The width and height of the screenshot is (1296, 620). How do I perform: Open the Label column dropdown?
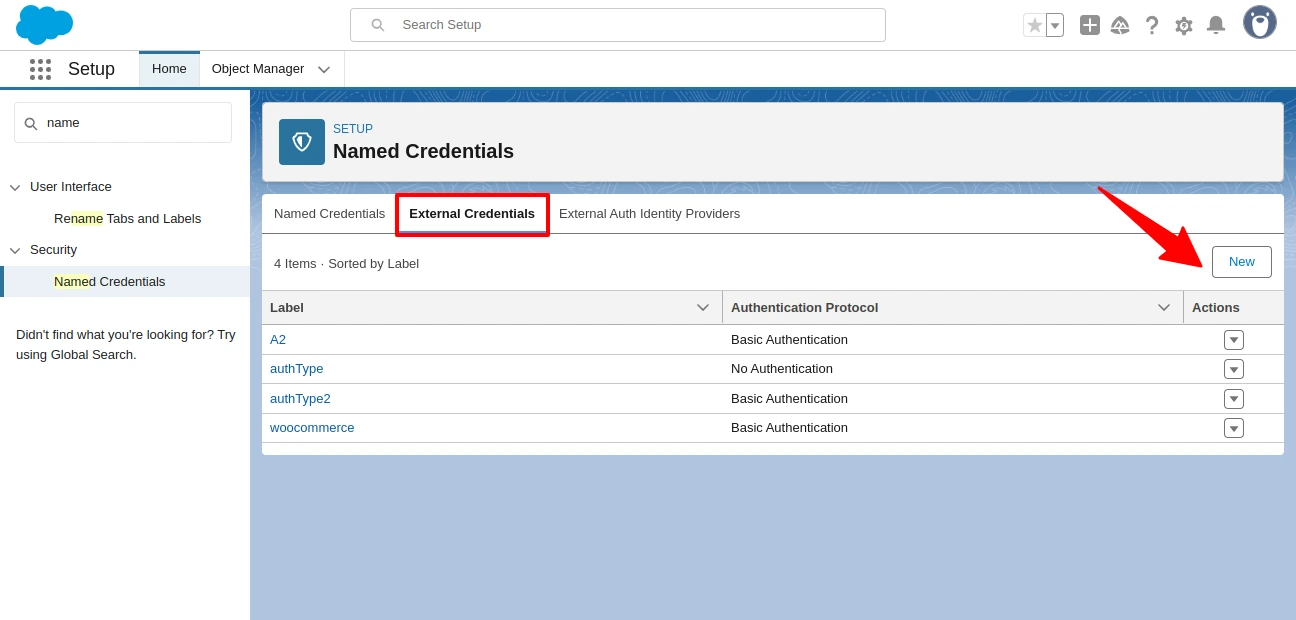[x=703, y=307]
